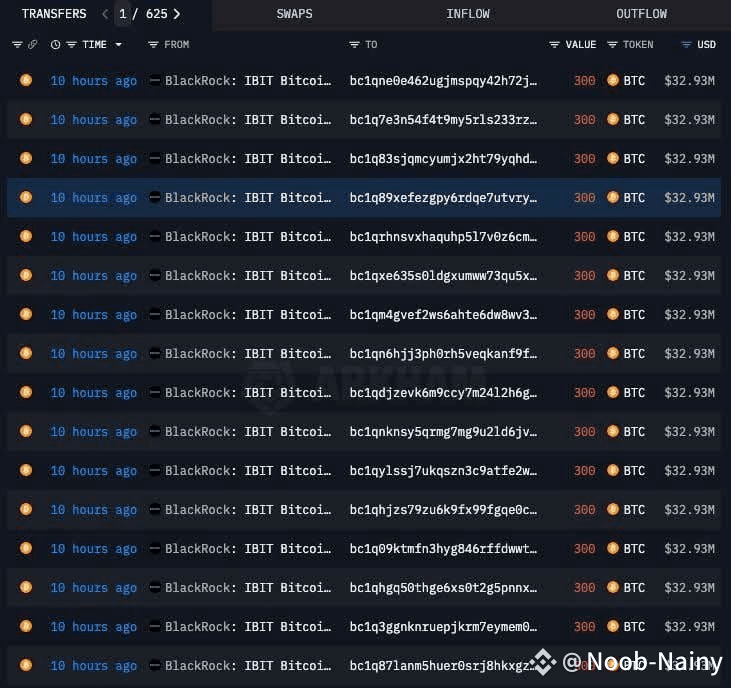
Task: Click BlackRock entity logo in bc1qhgq50 row
Action: click(154, 588)
